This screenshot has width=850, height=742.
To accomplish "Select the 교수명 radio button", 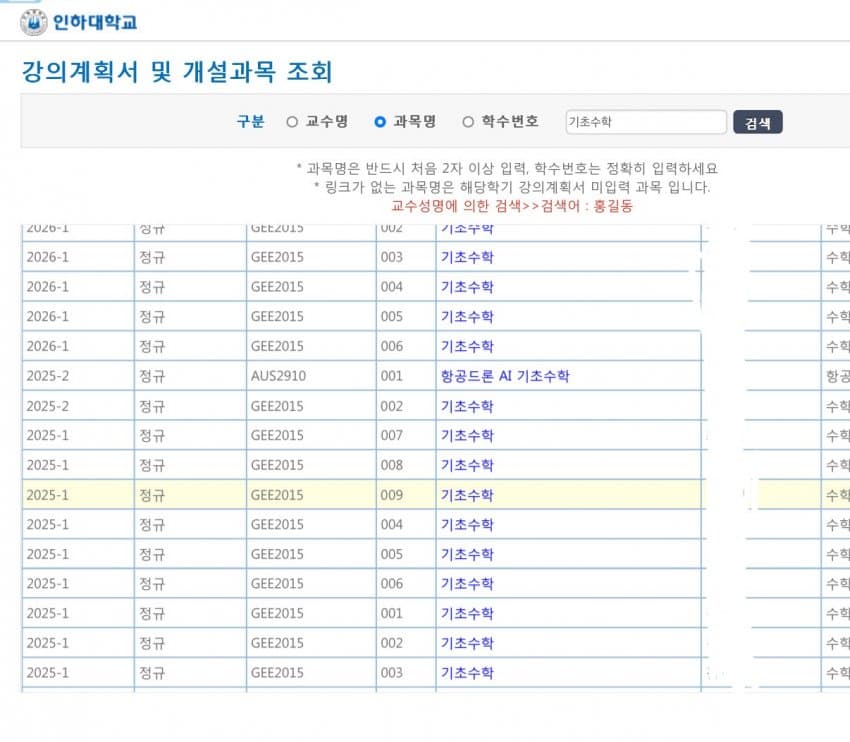I will point(292,122).
